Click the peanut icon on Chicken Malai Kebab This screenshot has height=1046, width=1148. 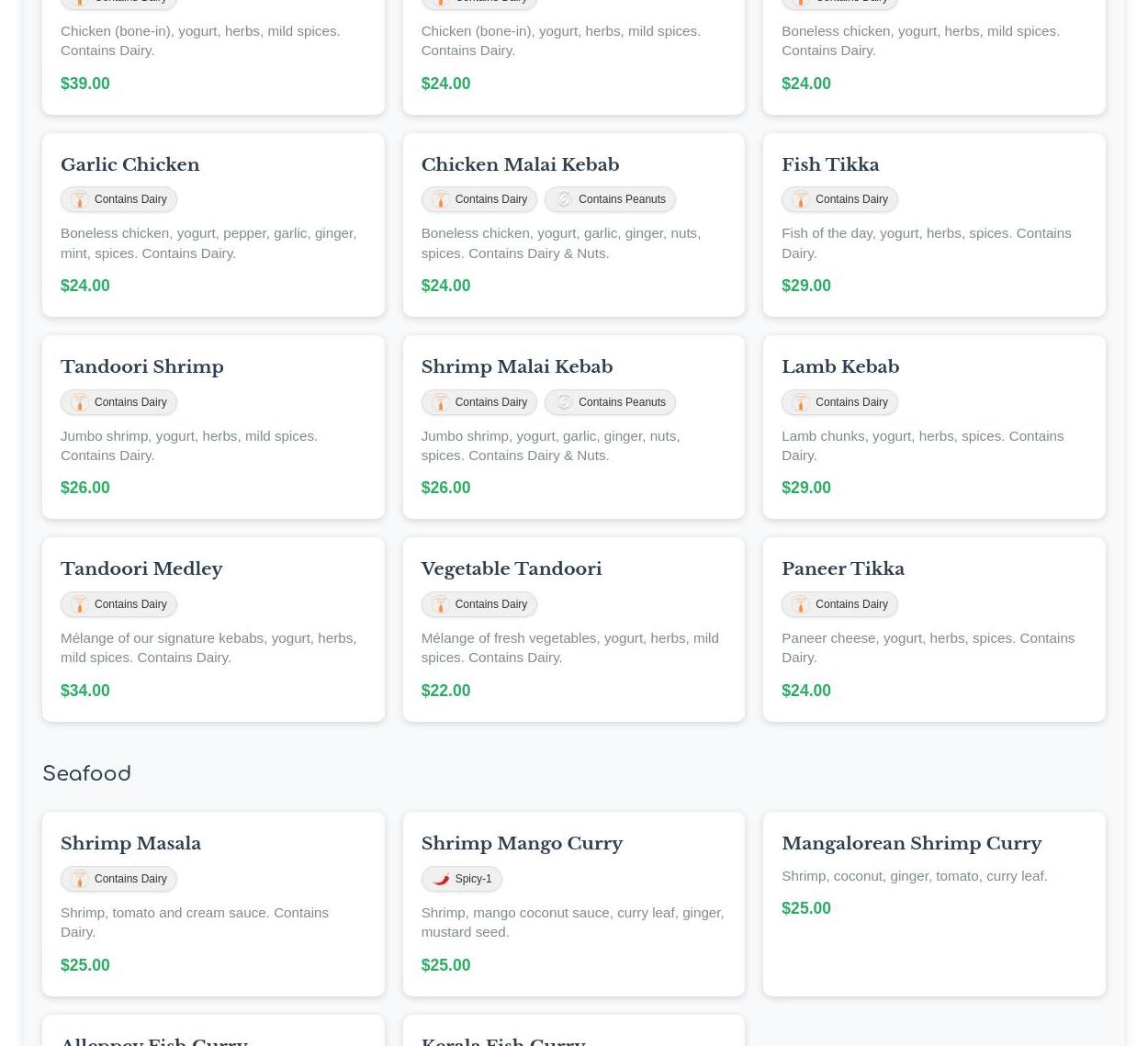tap(564, 199)
